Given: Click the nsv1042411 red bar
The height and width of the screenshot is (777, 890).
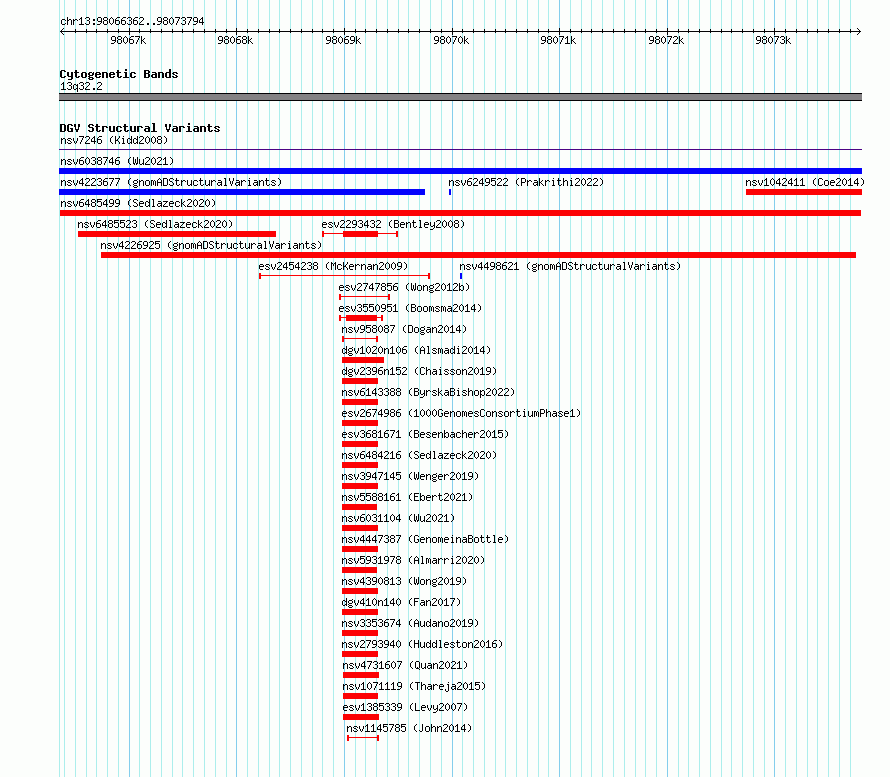Looking at the screenshot, I should 804,192.
